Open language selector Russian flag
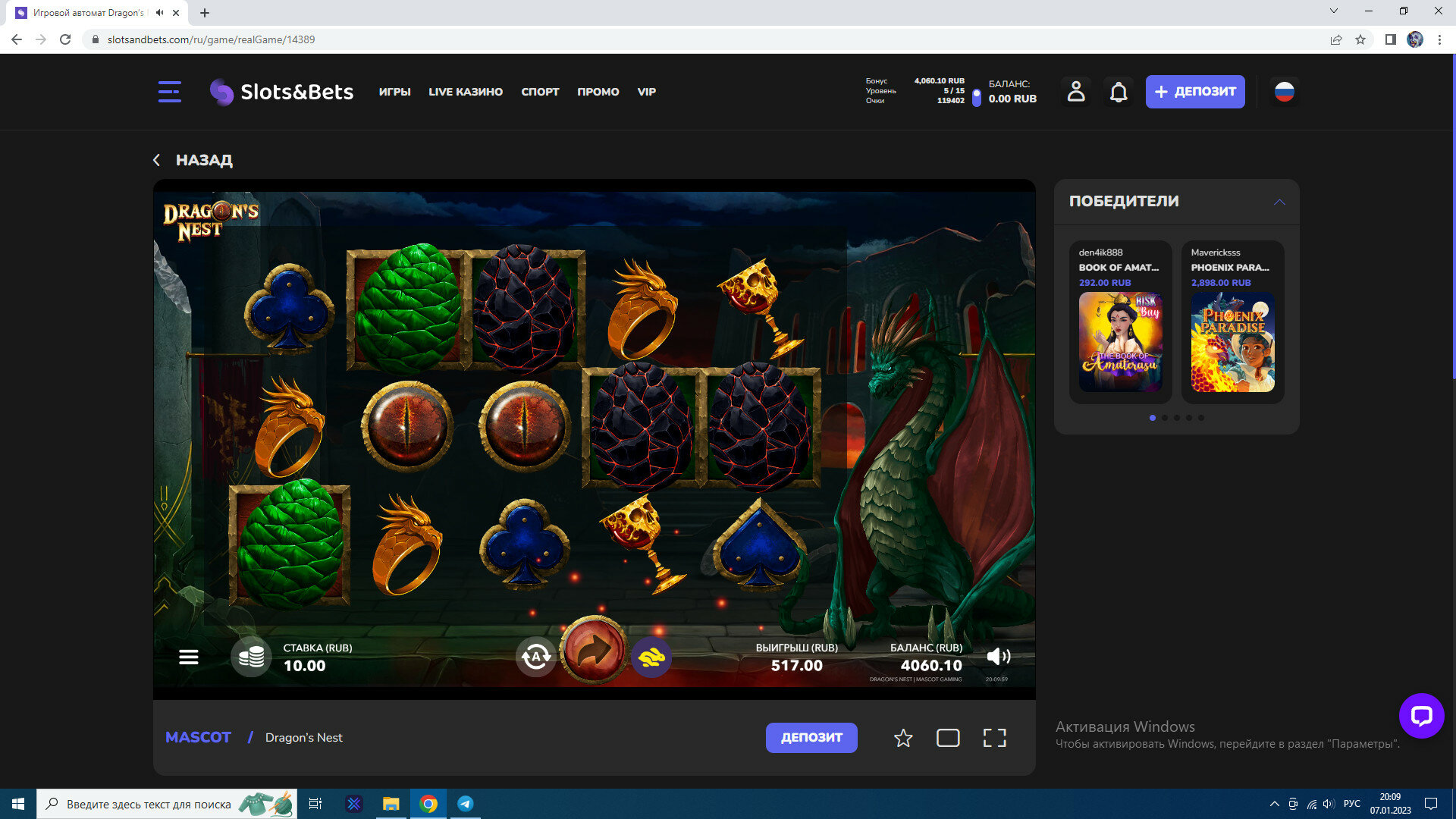 pyautogui.click(x=1284, y=92)
